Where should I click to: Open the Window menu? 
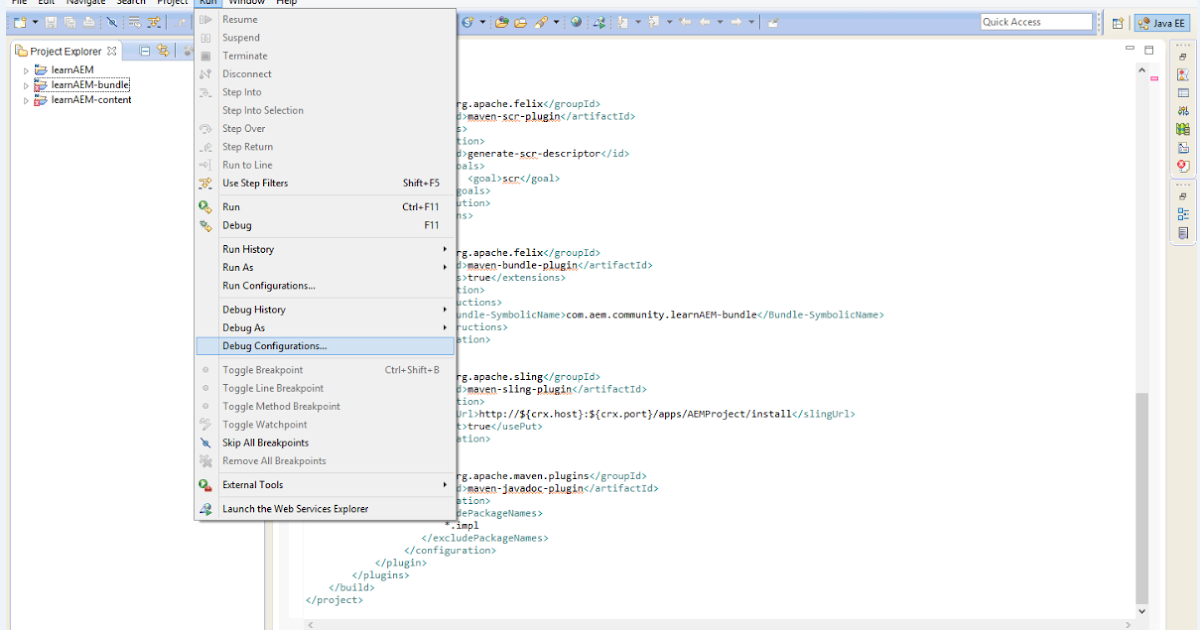pyautogui.click(x=246, y=3)
